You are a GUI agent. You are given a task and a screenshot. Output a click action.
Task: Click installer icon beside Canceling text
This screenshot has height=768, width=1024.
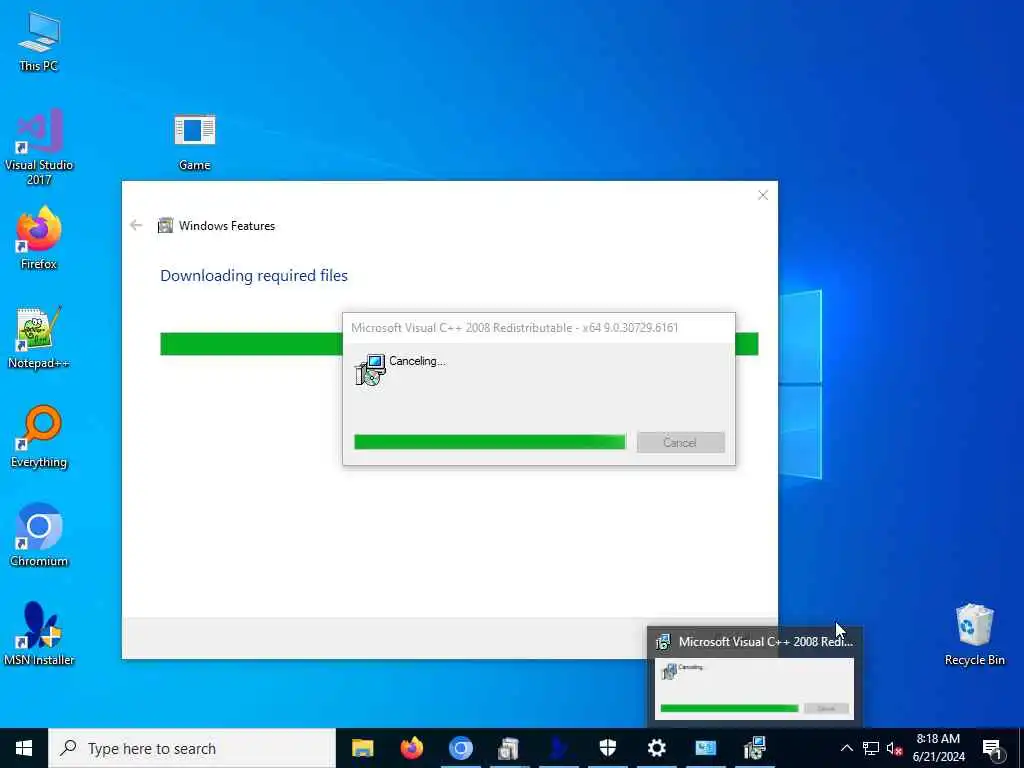point(371,370)
